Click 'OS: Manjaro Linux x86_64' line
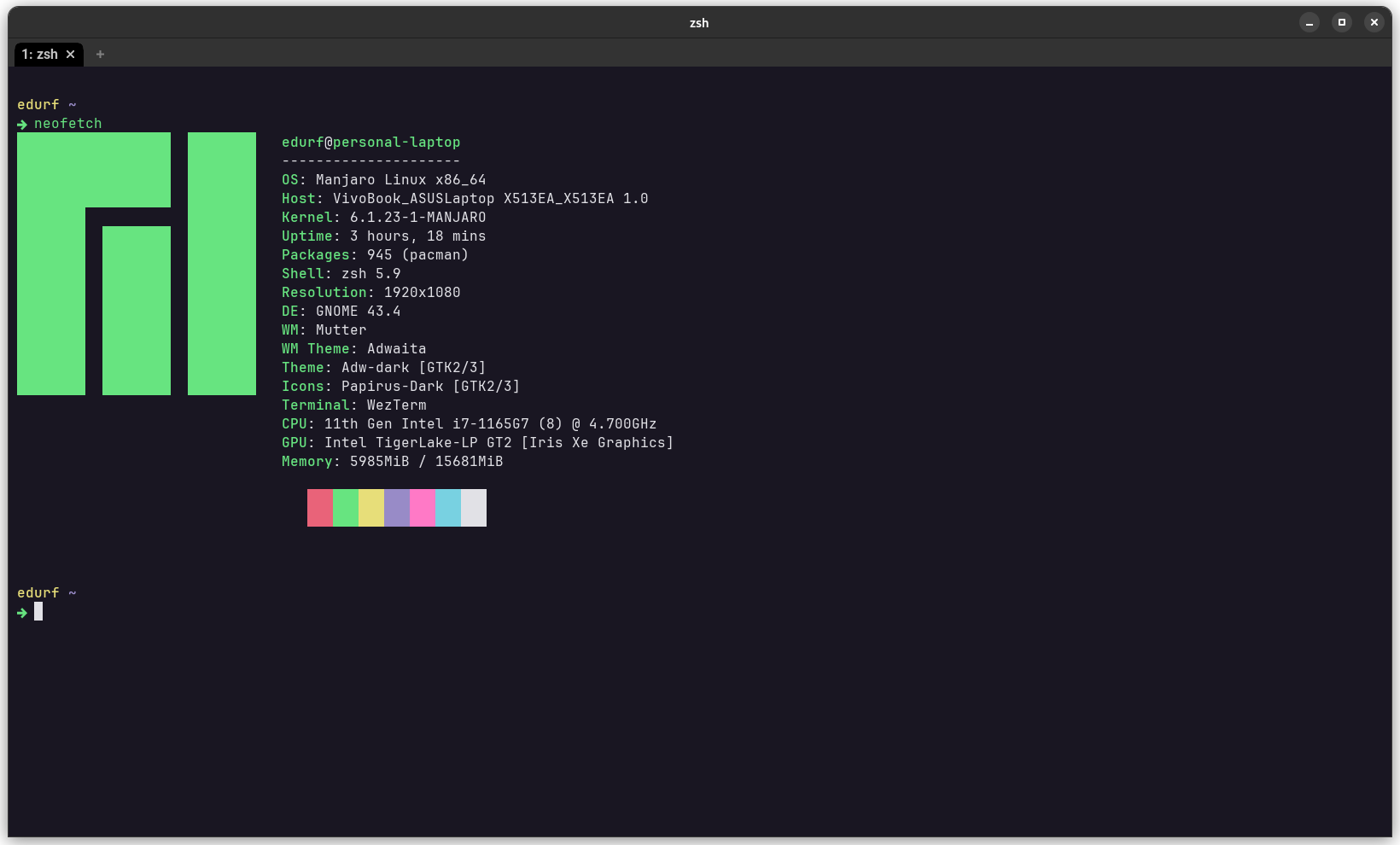The height and width of the screenshot is (845, 1400). pyautogui.click(x=384, y=180)
